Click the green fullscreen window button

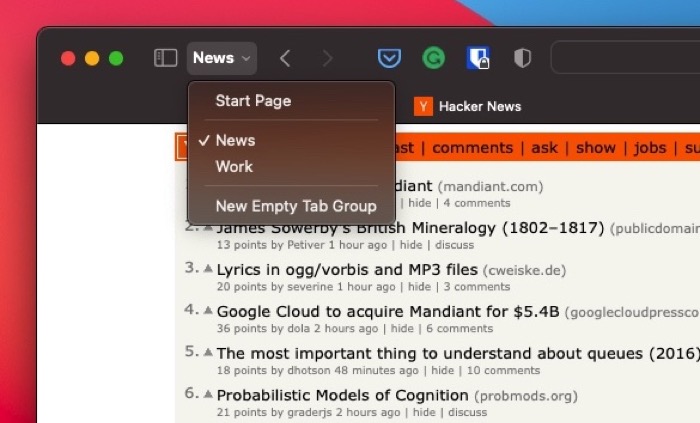click(116, 58)
